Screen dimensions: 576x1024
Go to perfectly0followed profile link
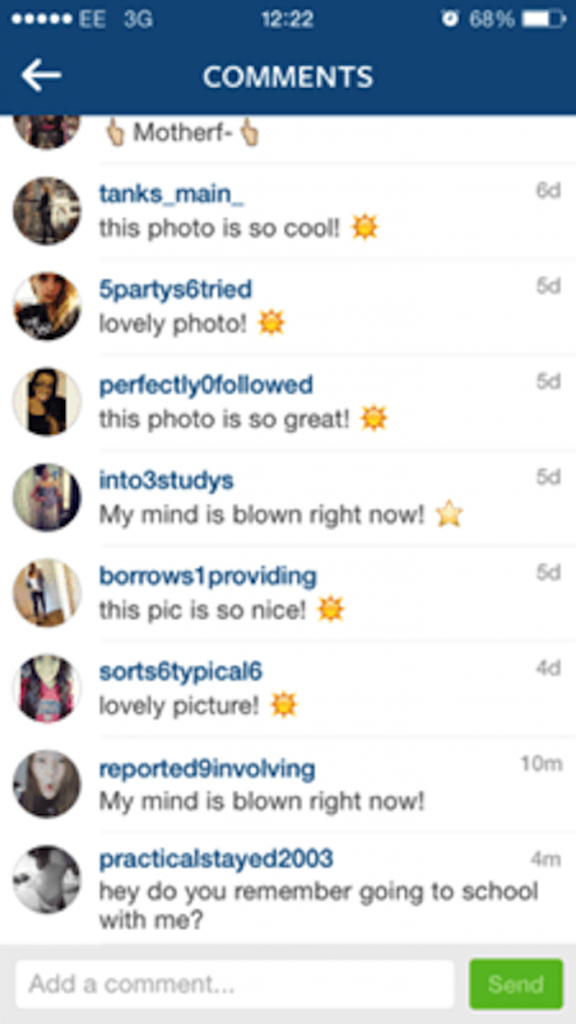tap(206, 385)
